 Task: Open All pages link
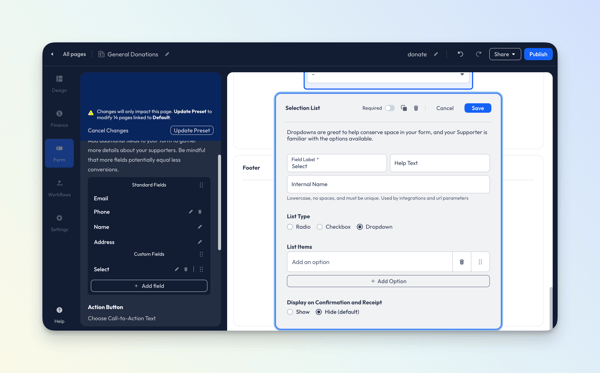(x=74, y=54)
